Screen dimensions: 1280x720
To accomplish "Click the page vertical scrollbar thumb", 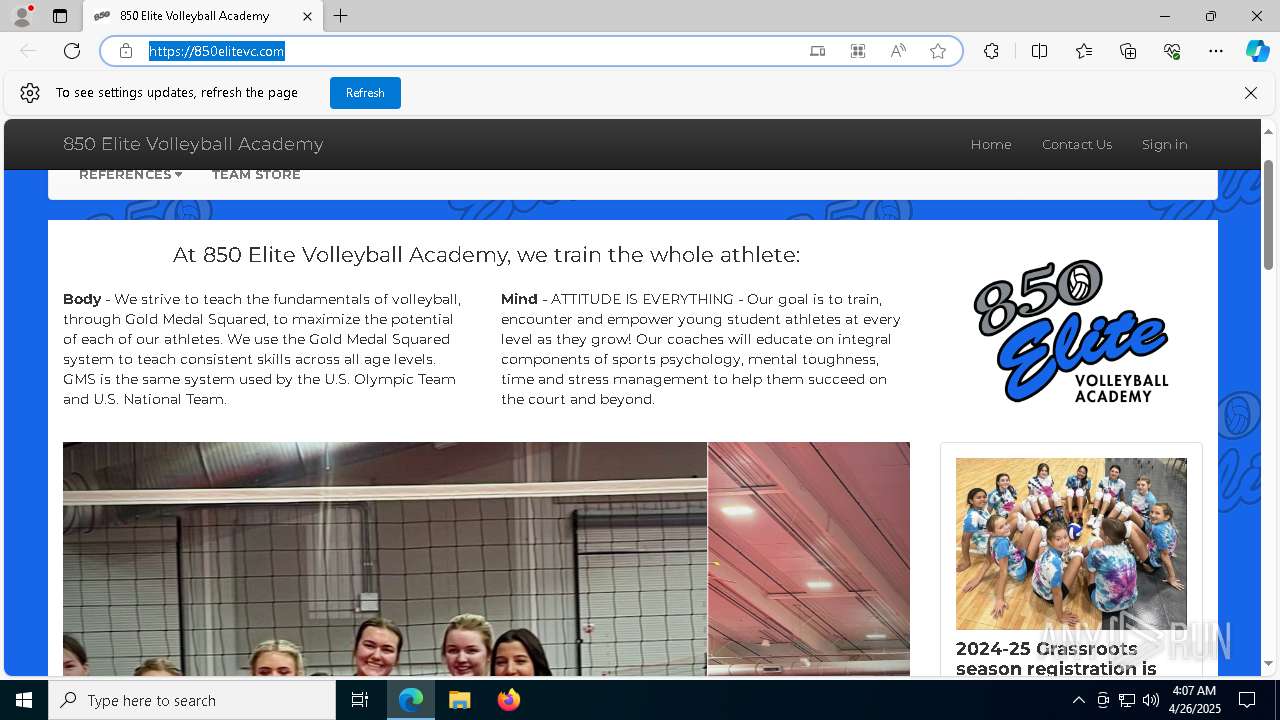I will 1269,214.
